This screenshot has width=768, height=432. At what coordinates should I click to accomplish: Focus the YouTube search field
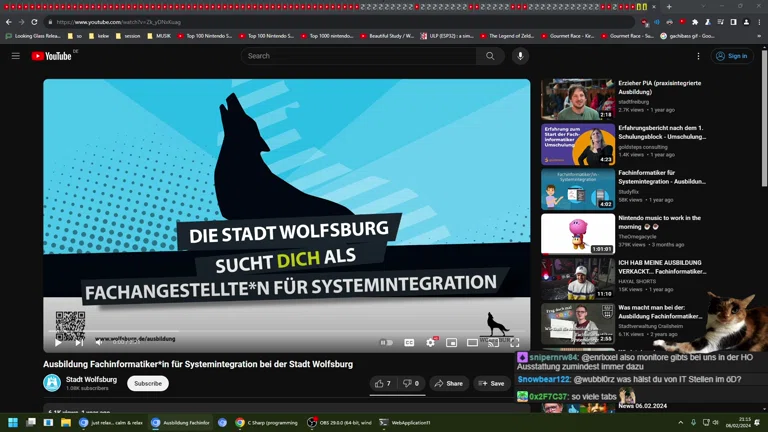pyautogui.click(x=359, y=56)
